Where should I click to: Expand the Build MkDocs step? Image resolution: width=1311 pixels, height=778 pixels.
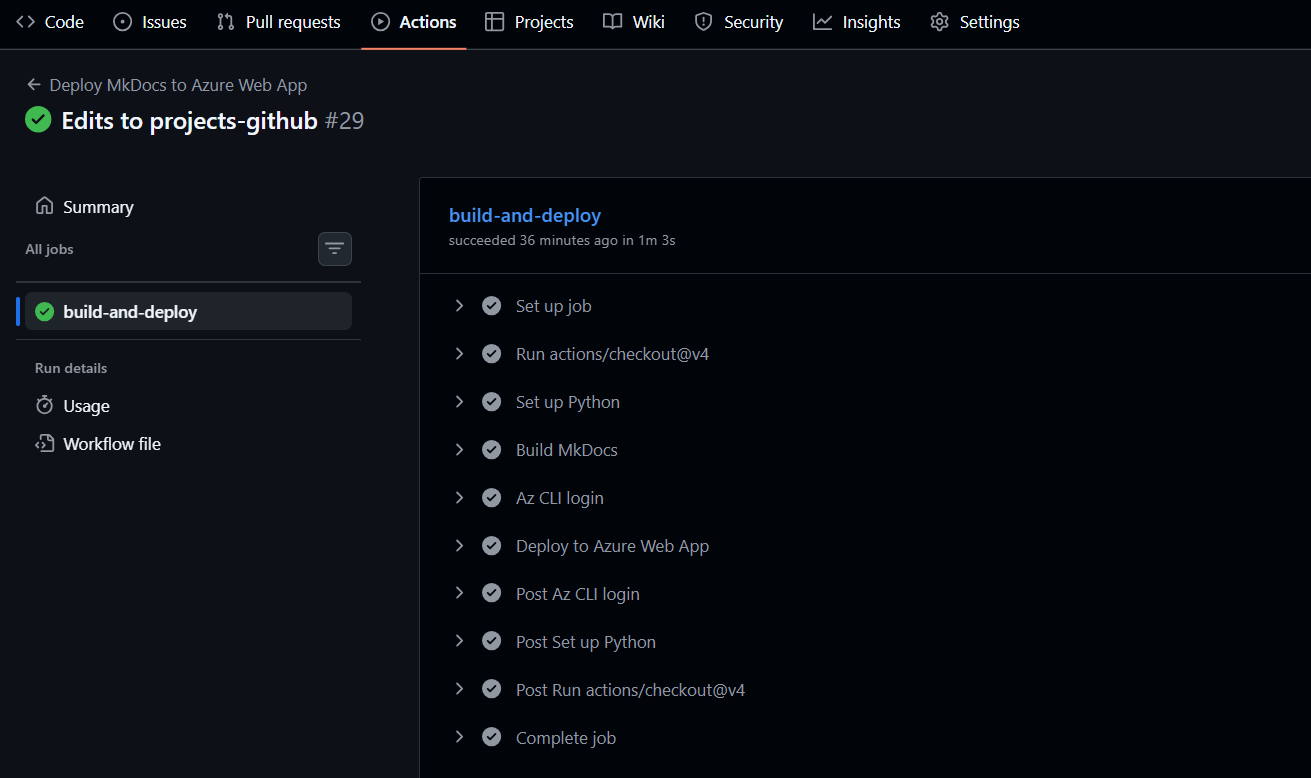point(459,450)
